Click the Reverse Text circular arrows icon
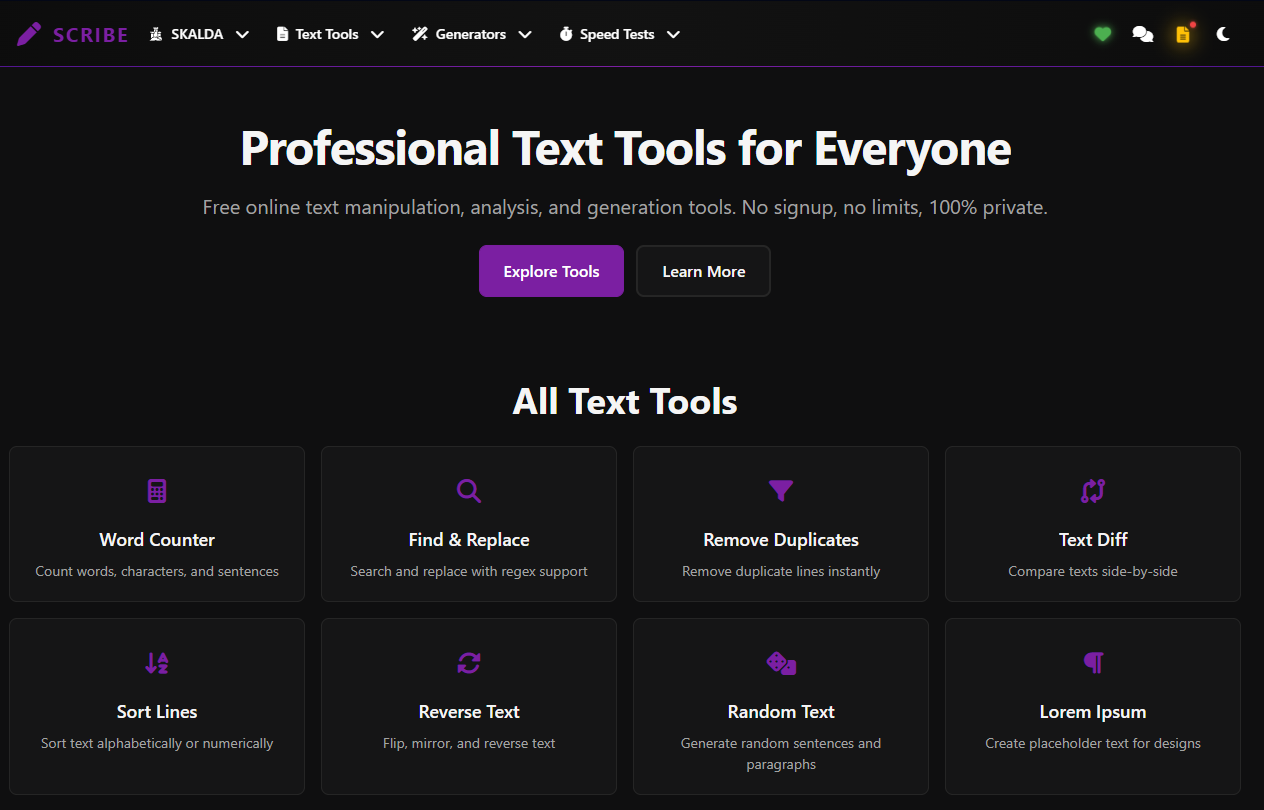The height and width of the screenshot is (810, 1264). pyautogui.click(x=468, y=662)
